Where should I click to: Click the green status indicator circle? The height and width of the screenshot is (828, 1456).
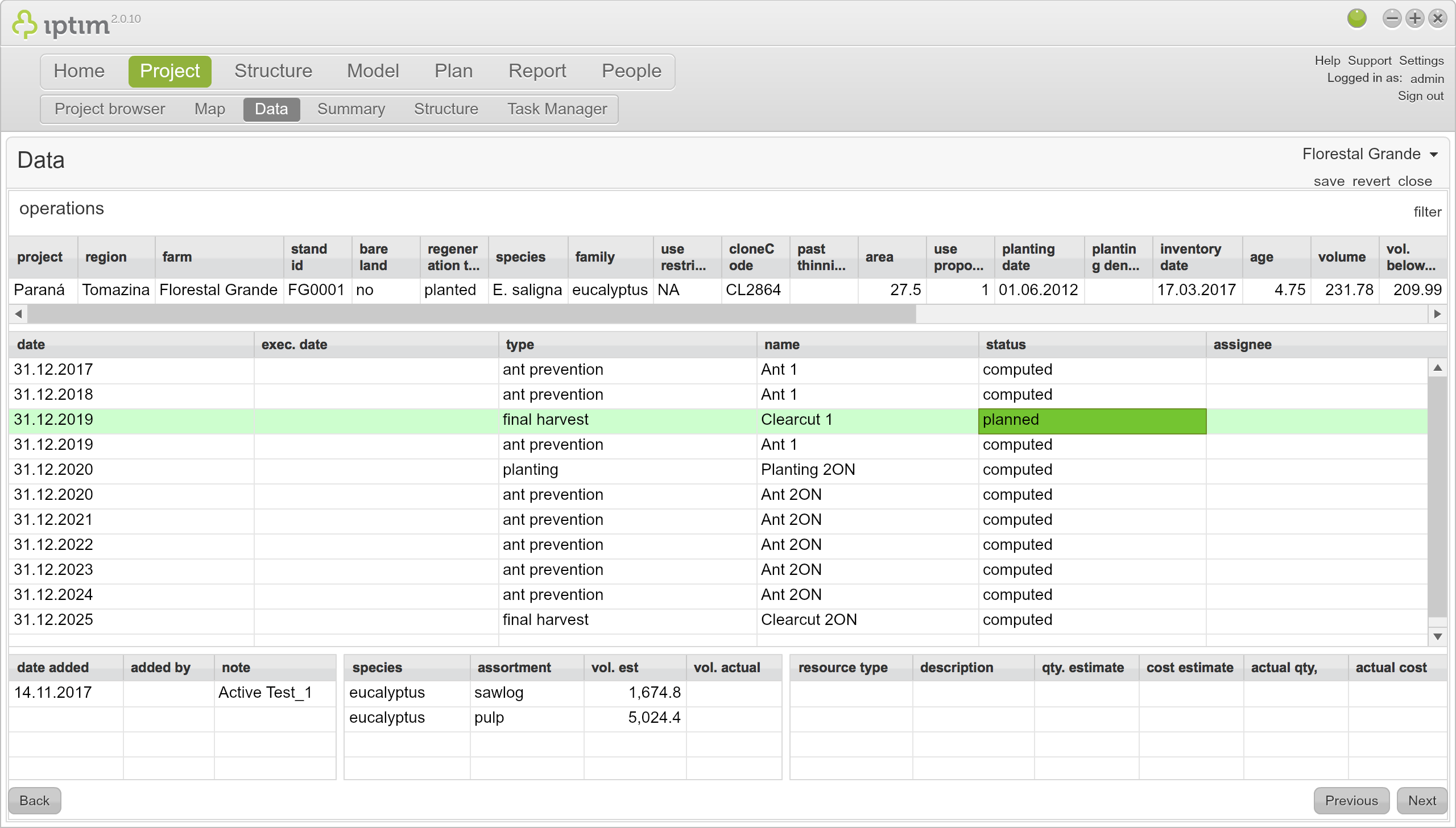(x=1356, y=18)
